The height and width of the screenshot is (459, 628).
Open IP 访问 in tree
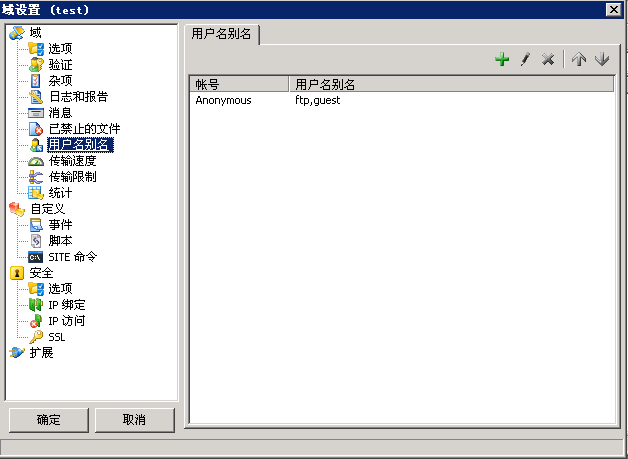tap(66, 321)
